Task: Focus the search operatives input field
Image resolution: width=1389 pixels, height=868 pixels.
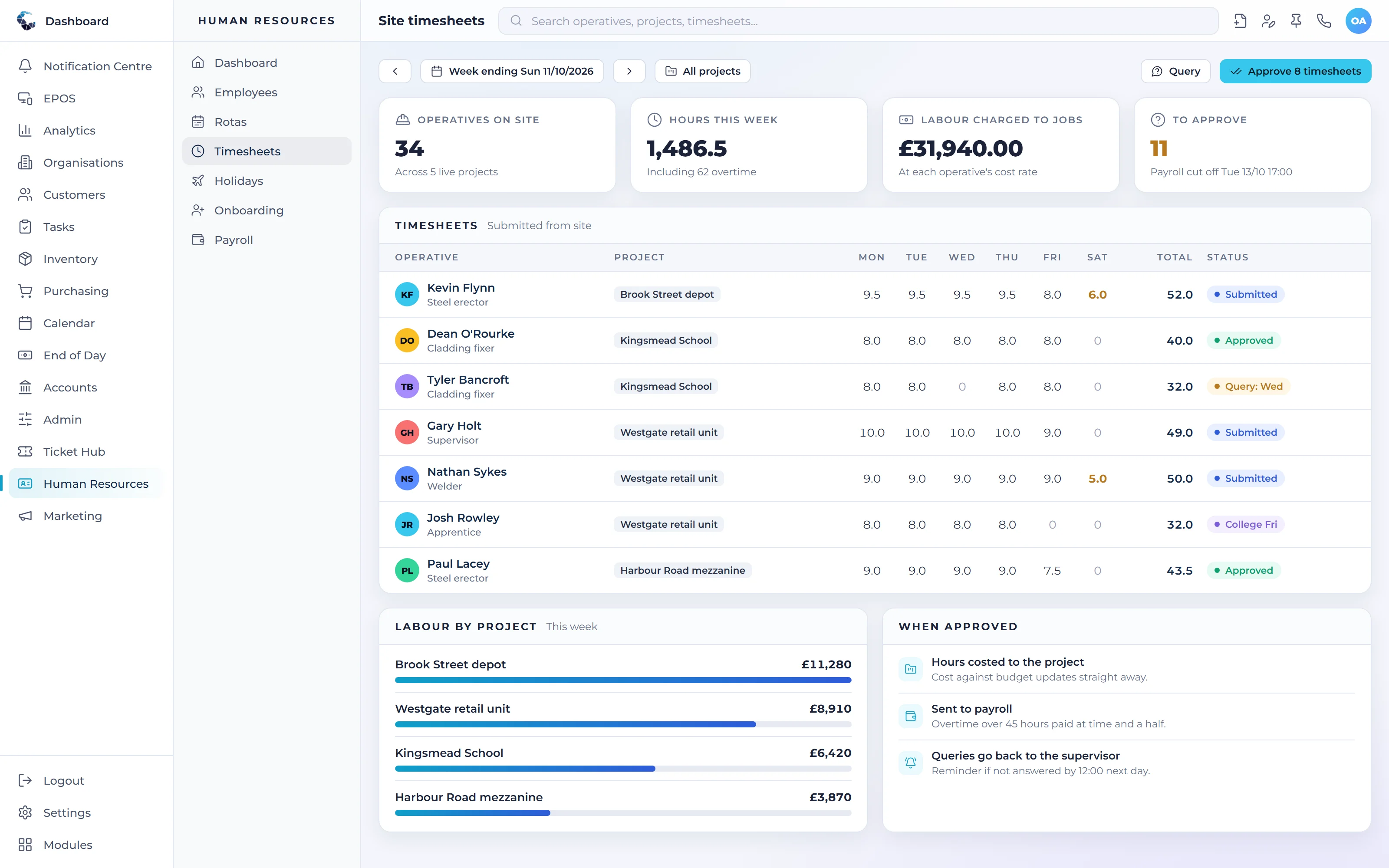Action: [x=858, y=21]
